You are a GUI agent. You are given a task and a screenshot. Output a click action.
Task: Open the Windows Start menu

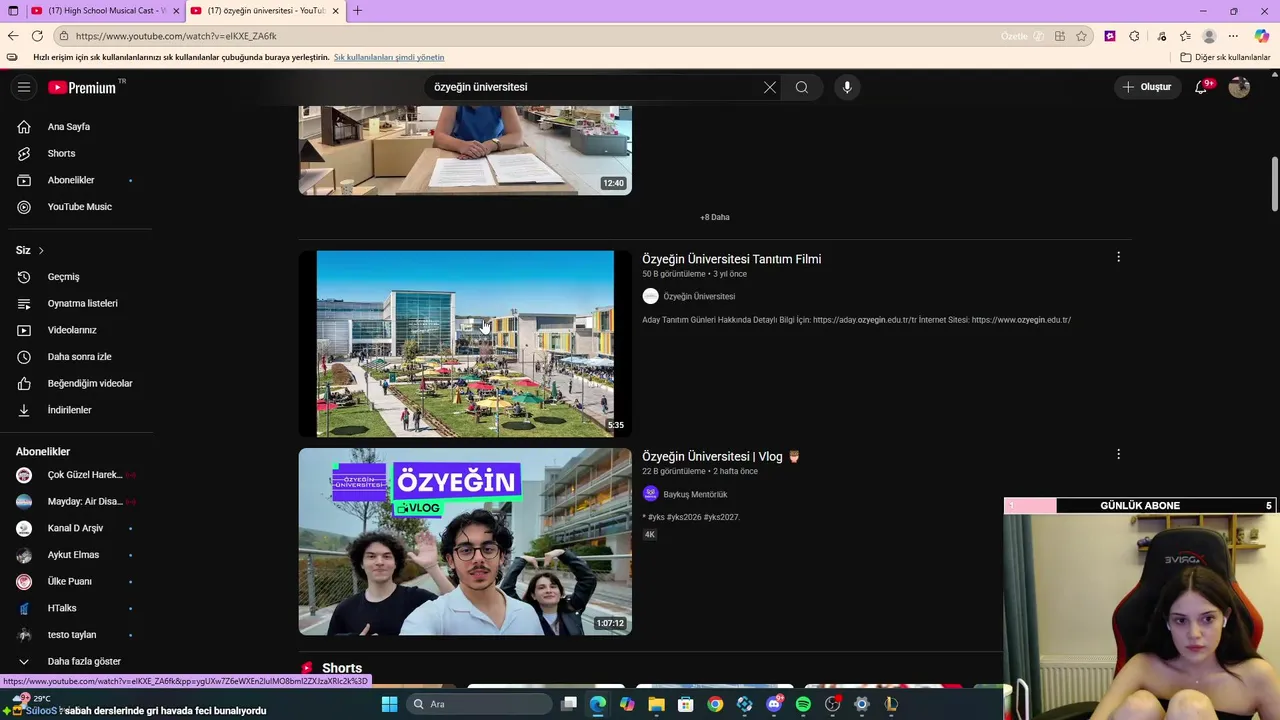390,704
